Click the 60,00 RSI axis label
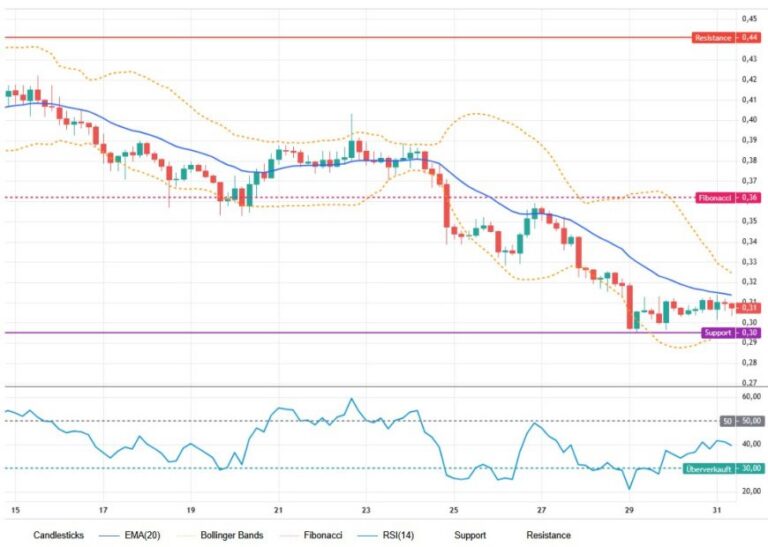The image size is (768, 547). coord(751,396)
